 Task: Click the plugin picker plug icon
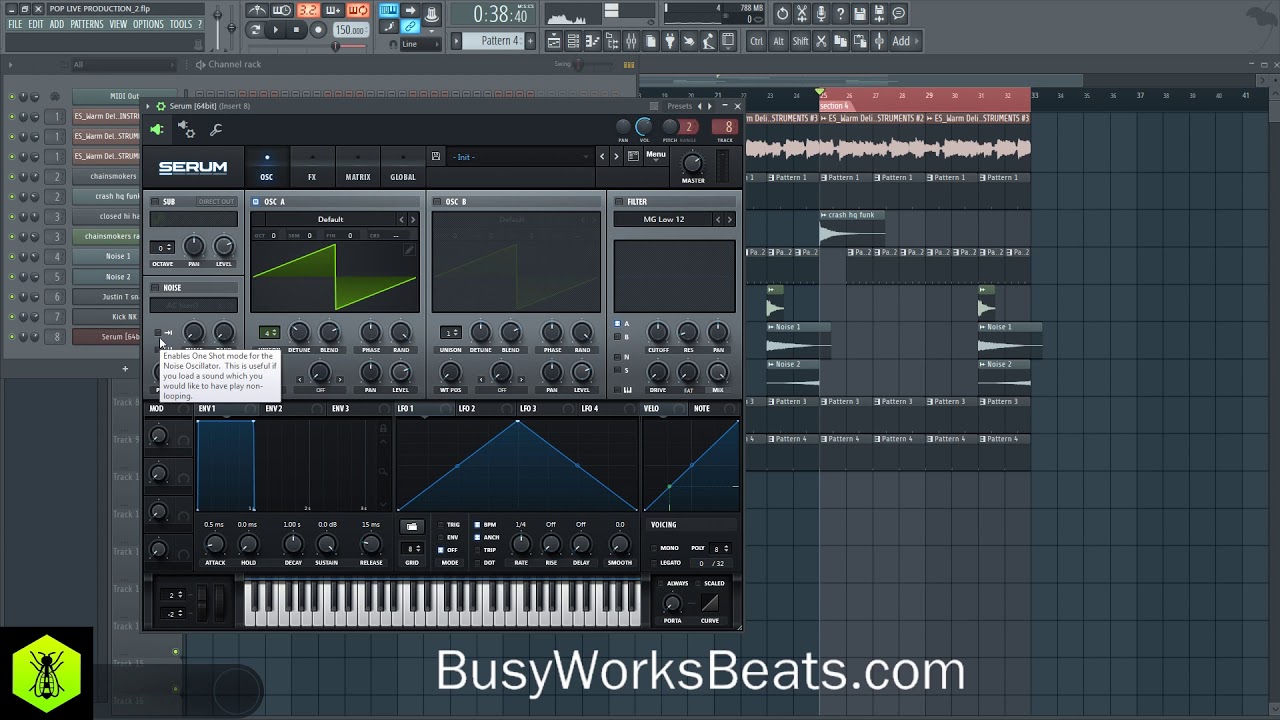(x=670, y=41)
